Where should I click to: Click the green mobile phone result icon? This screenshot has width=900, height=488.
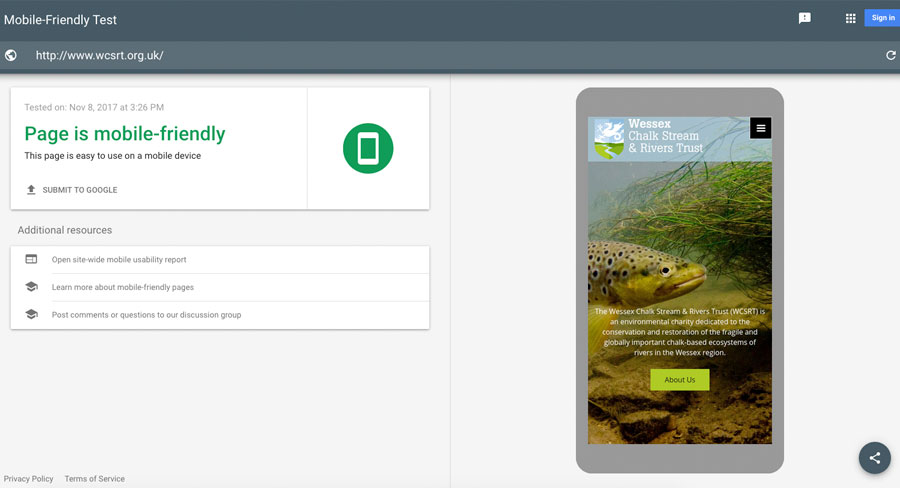click(368, 148)
